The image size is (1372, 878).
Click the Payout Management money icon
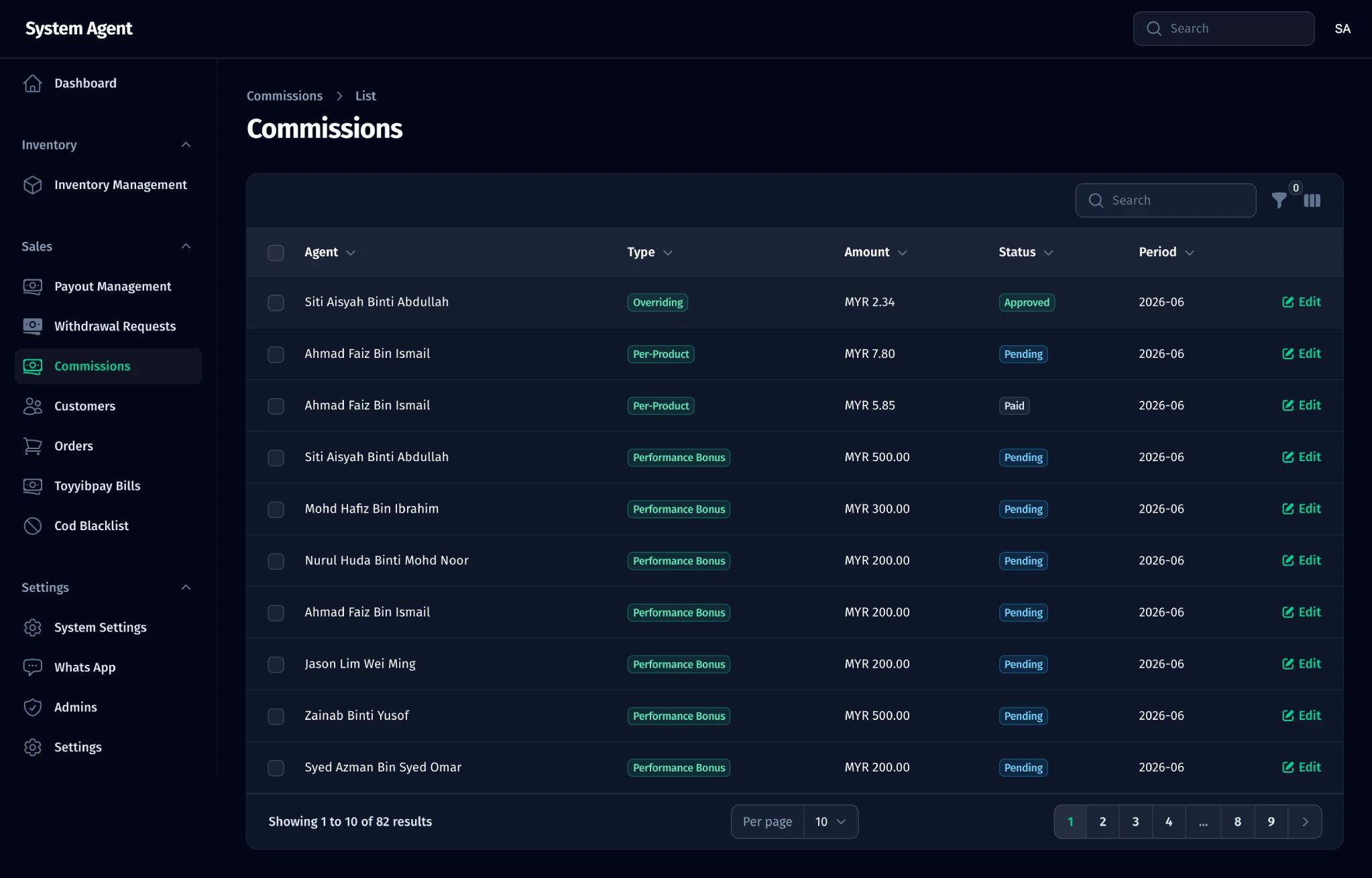click(x=32, y=286)
